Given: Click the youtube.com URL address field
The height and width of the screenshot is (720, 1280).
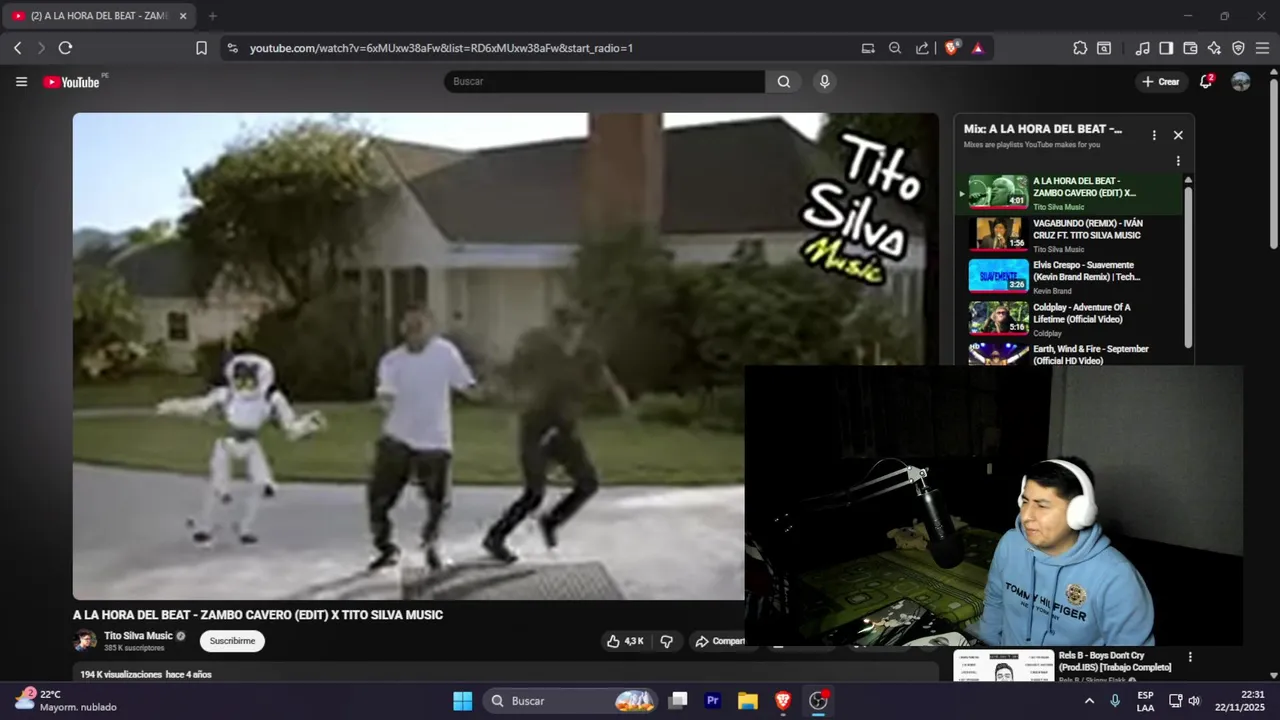Looking at the screenshot, I should (441, 48).
